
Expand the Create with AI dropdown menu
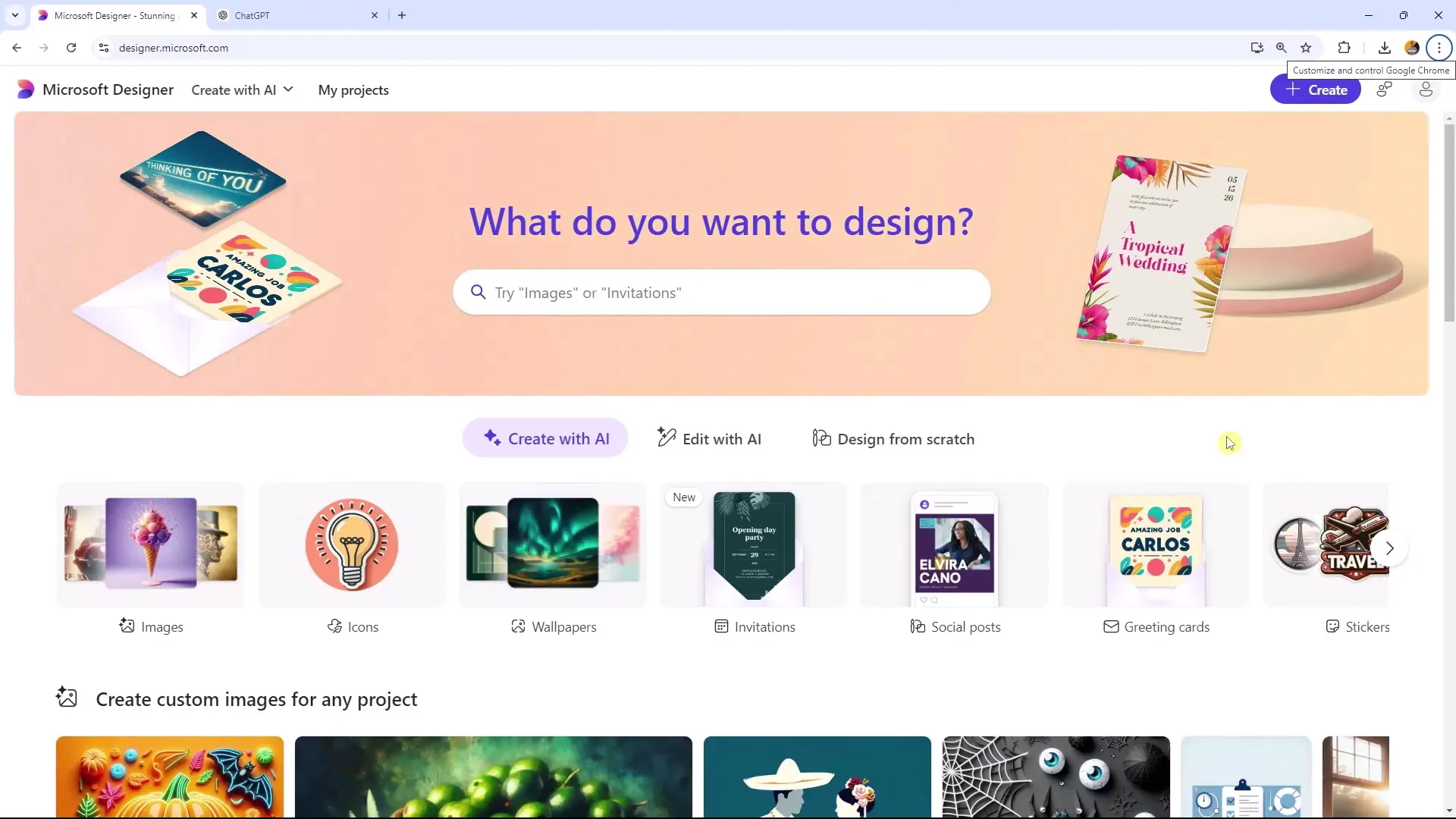click(x=241, y=89)
